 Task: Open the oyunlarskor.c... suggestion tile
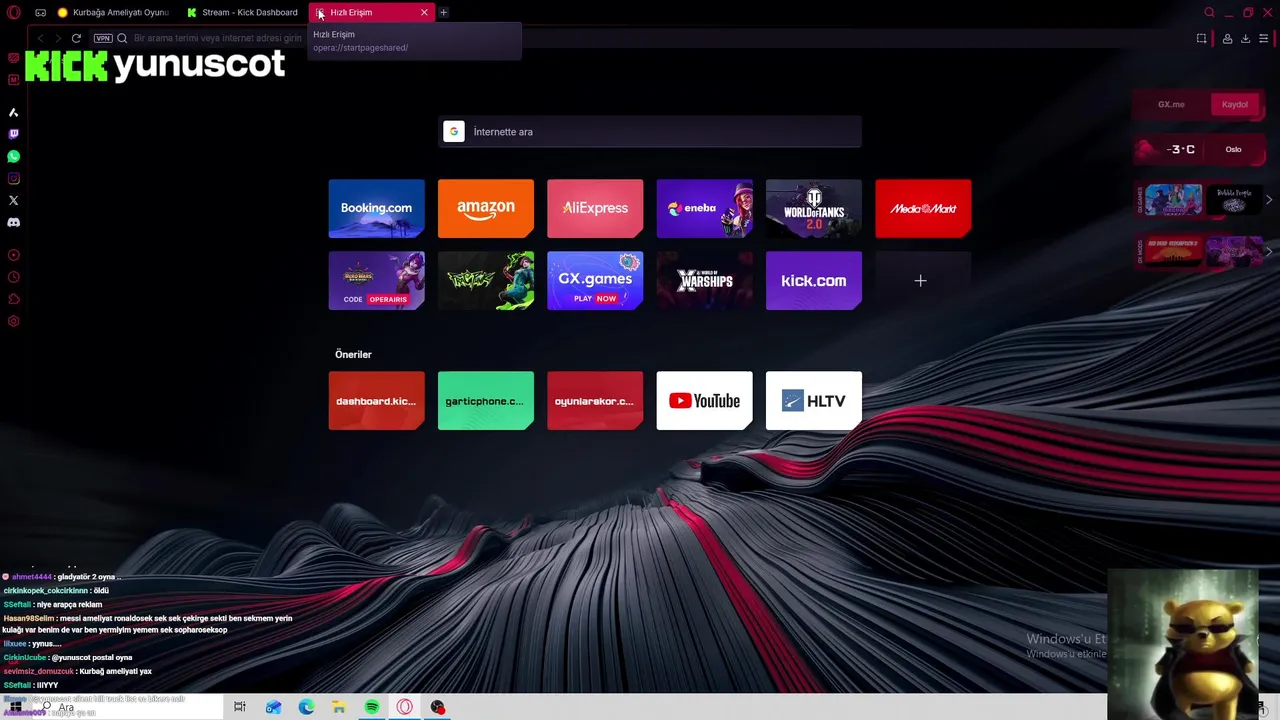595,401
